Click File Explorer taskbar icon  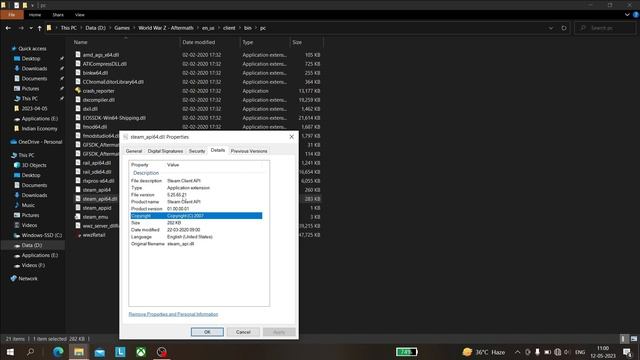[x=79, y=352]
